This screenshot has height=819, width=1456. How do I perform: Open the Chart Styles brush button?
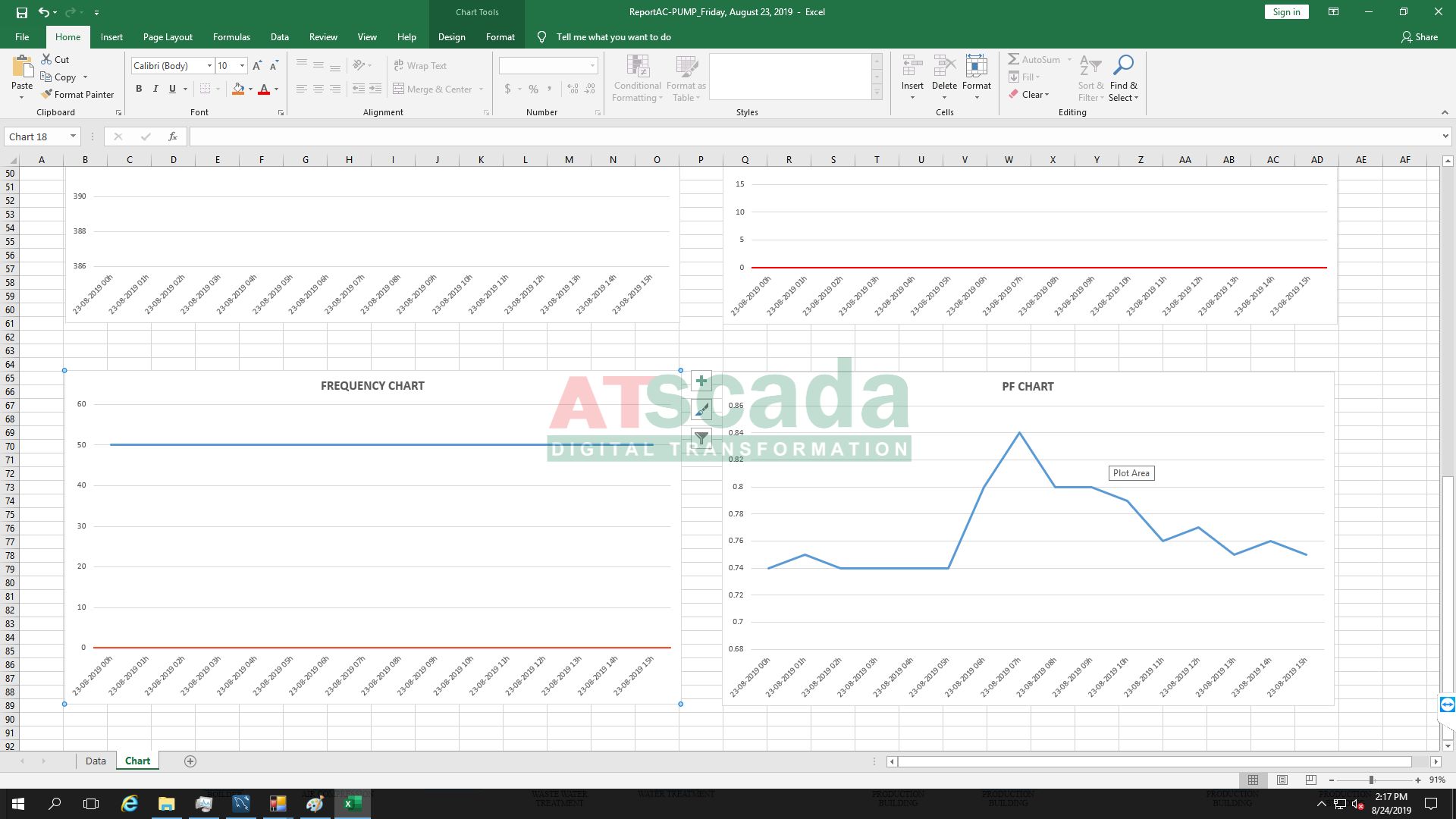tap(701, 410)
